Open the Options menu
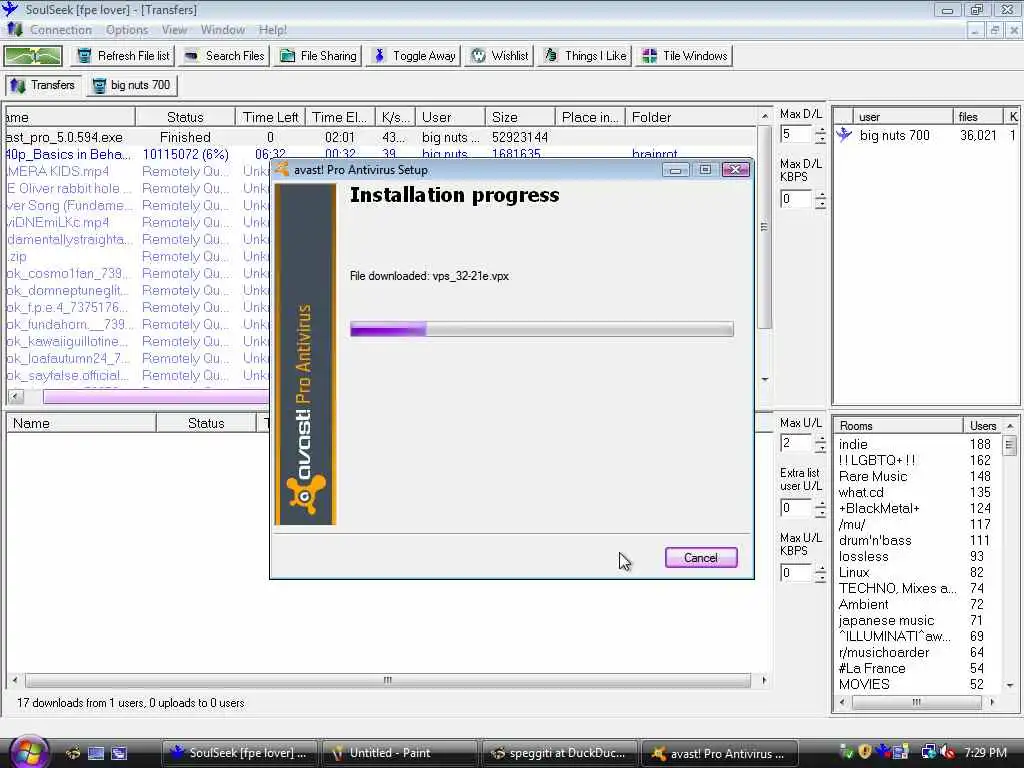This screenshot has width=1024, height=768. coord(127,30)
